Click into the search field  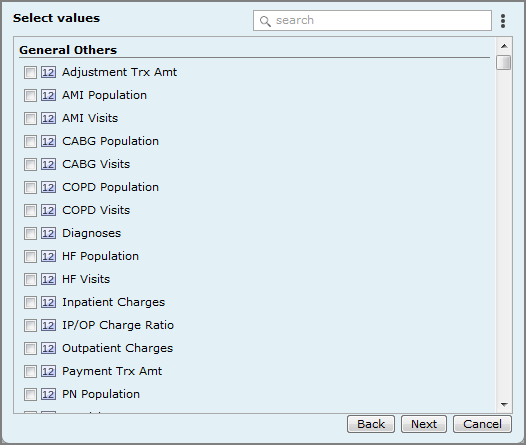[372, 20]
